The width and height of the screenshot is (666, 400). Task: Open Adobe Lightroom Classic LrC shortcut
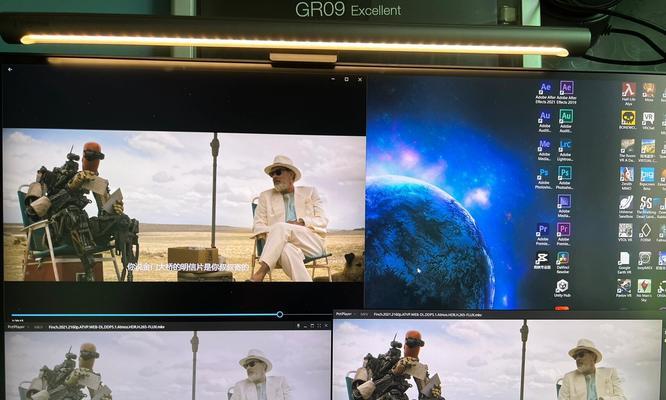pyautogui.click(x=565, y=150)
